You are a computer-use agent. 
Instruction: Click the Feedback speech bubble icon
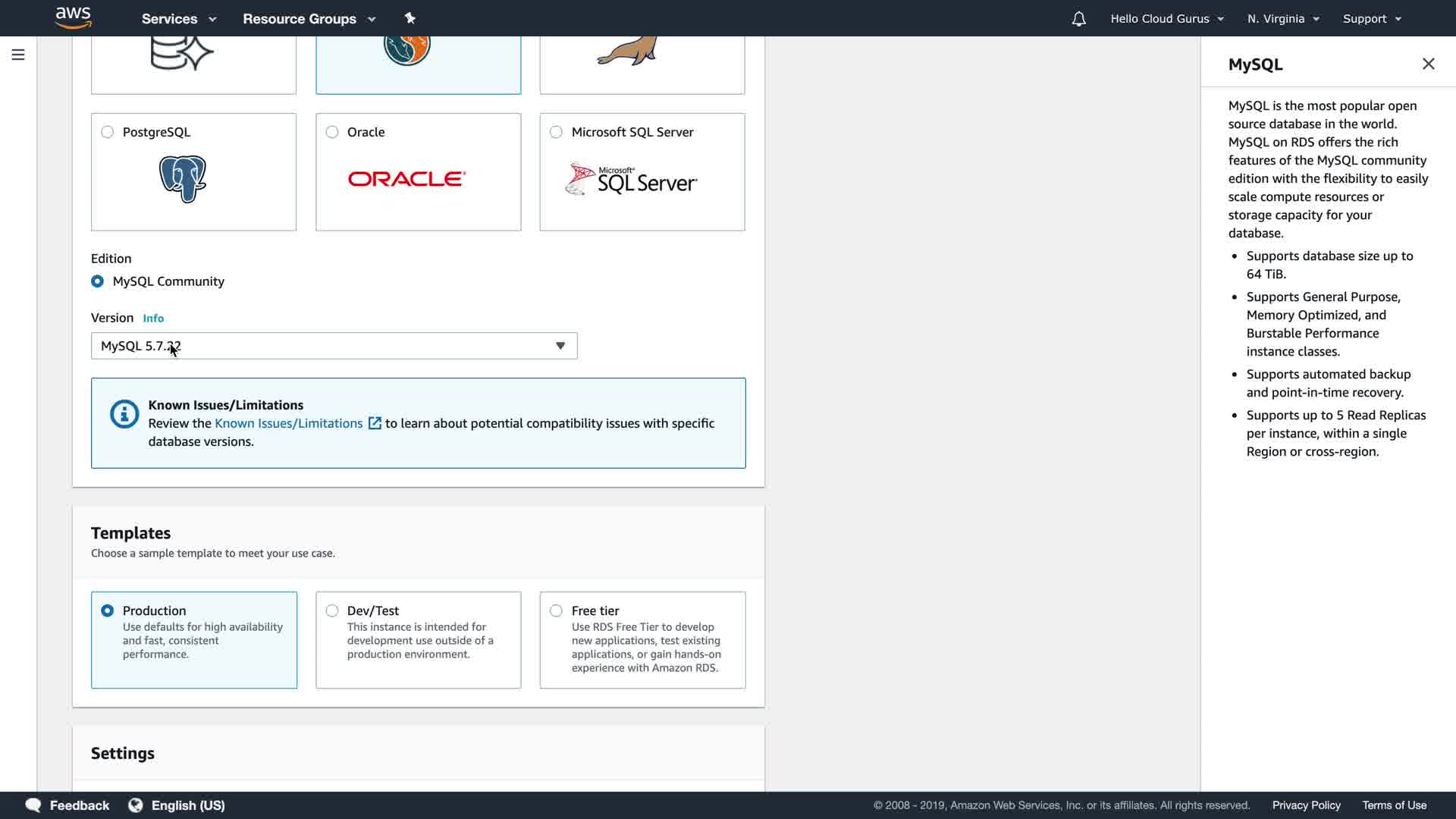[33, 805]
